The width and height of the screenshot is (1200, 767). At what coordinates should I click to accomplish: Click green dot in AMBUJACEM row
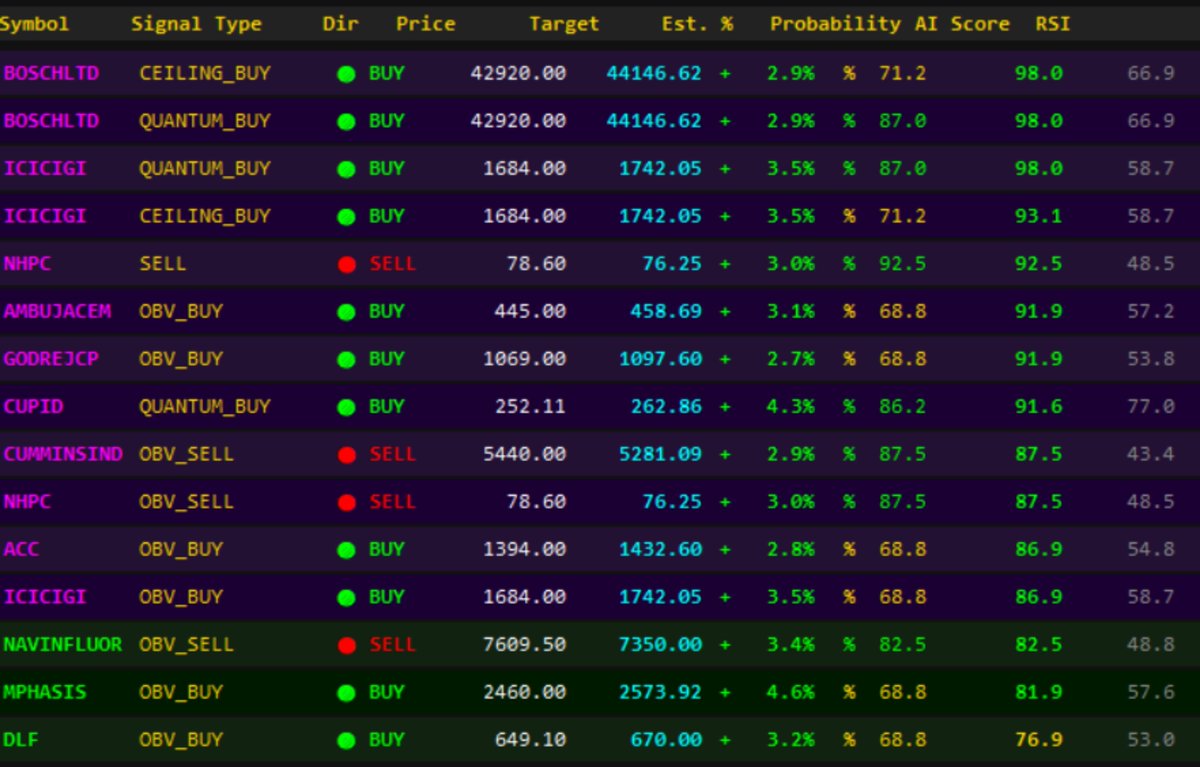click(346, 312)
